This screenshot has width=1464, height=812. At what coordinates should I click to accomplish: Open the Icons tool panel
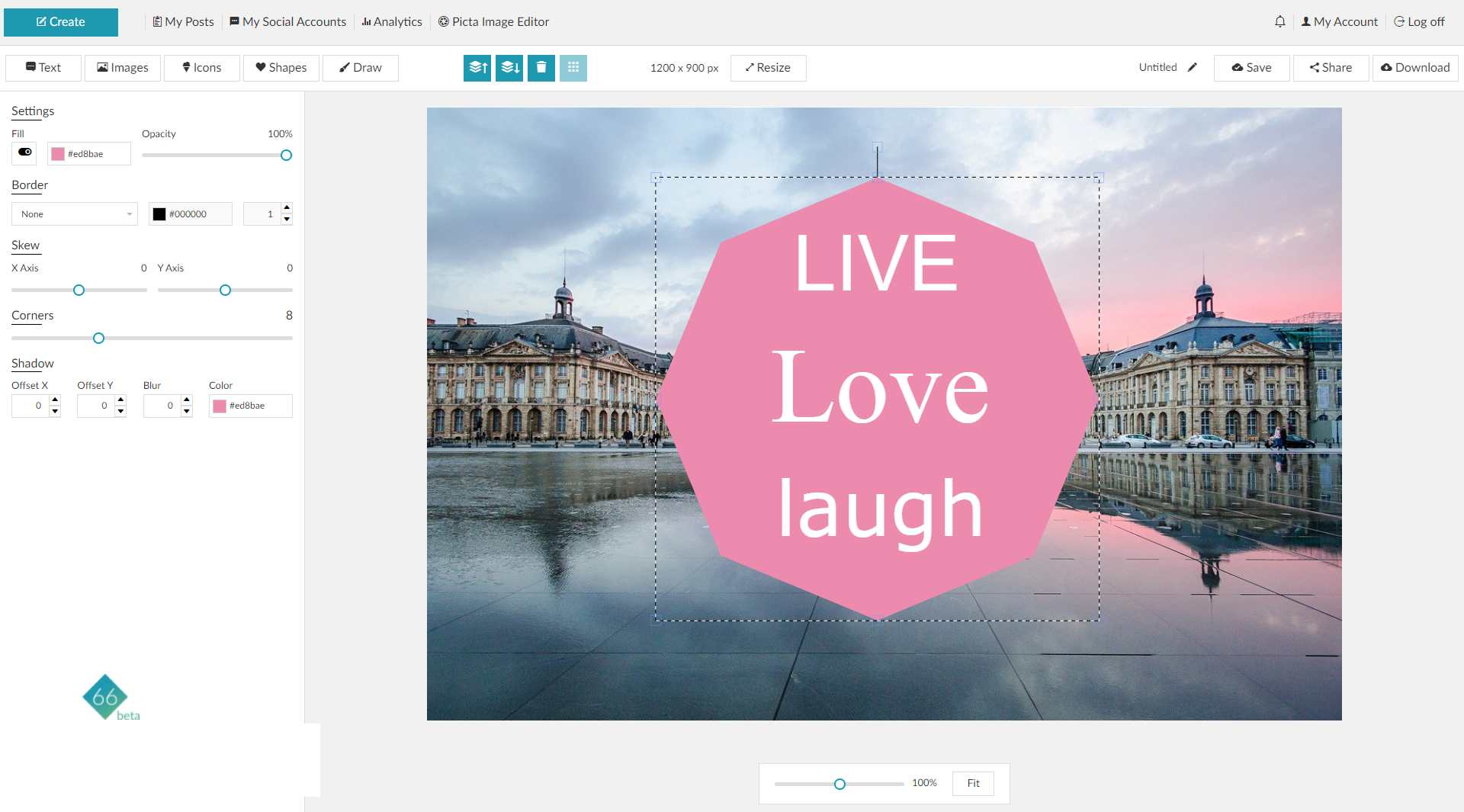(x=202, y=68)
